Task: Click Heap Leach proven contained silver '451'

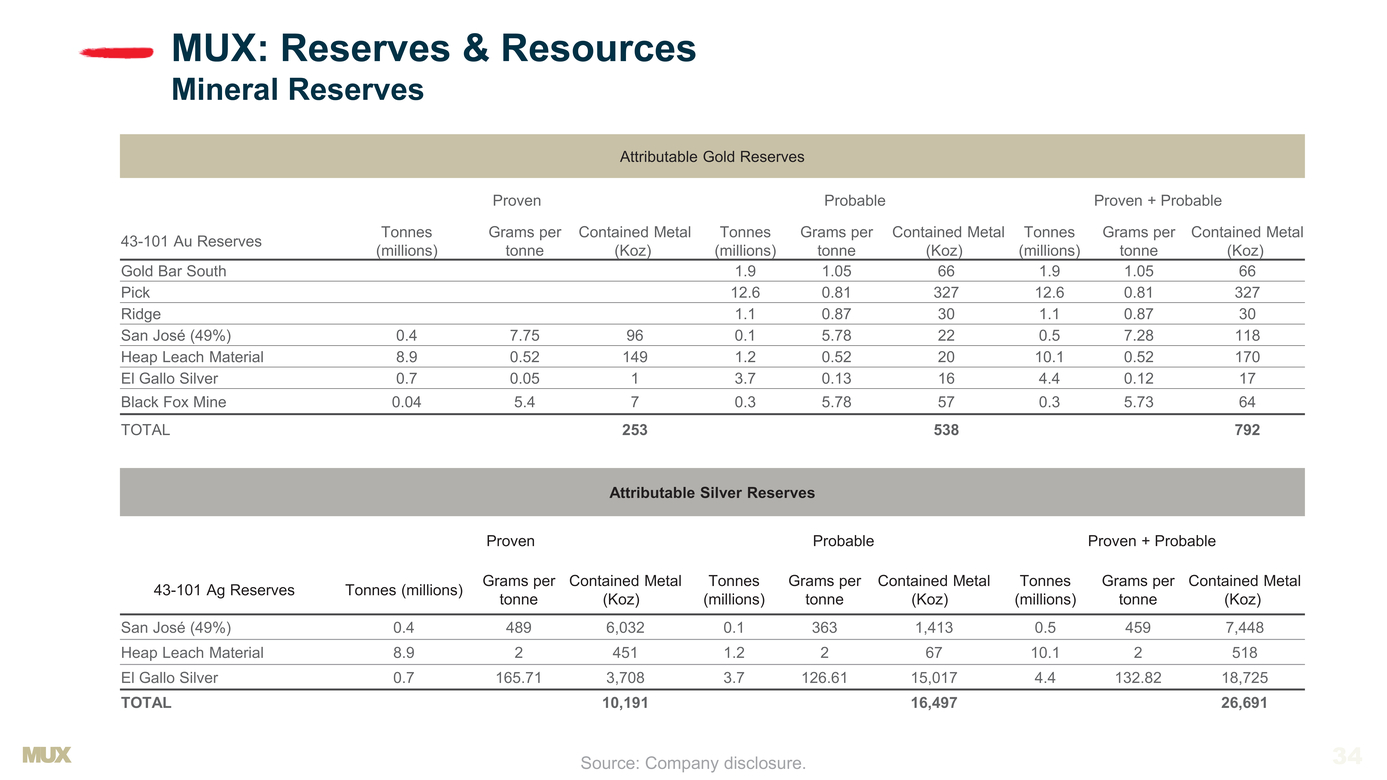Action: pyautogui.click(x=625, y=653)
